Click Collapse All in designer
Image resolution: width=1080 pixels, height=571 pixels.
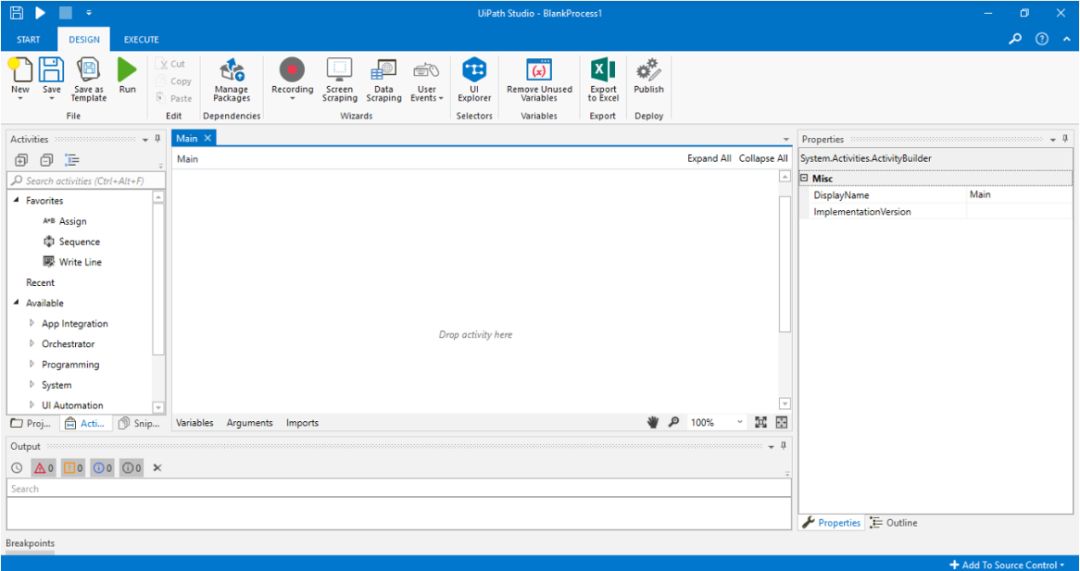click(763, 158)
